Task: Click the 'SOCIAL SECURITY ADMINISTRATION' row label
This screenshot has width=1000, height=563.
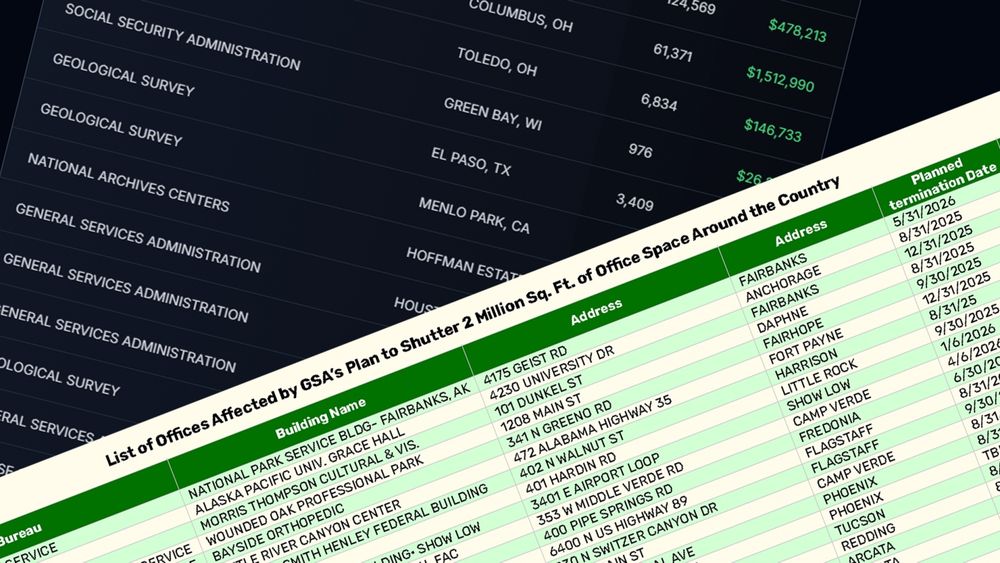Action: (182, 37)
